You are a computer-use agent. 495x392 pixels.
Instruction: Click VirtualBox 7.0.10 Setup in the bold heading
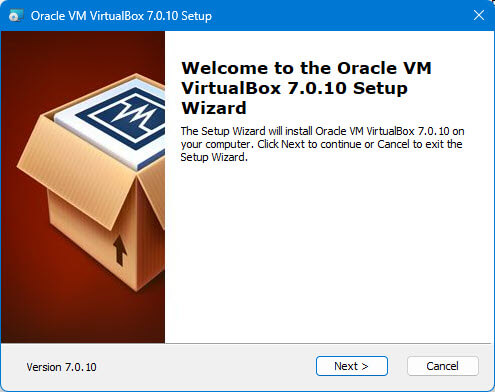tap(294, 88)
